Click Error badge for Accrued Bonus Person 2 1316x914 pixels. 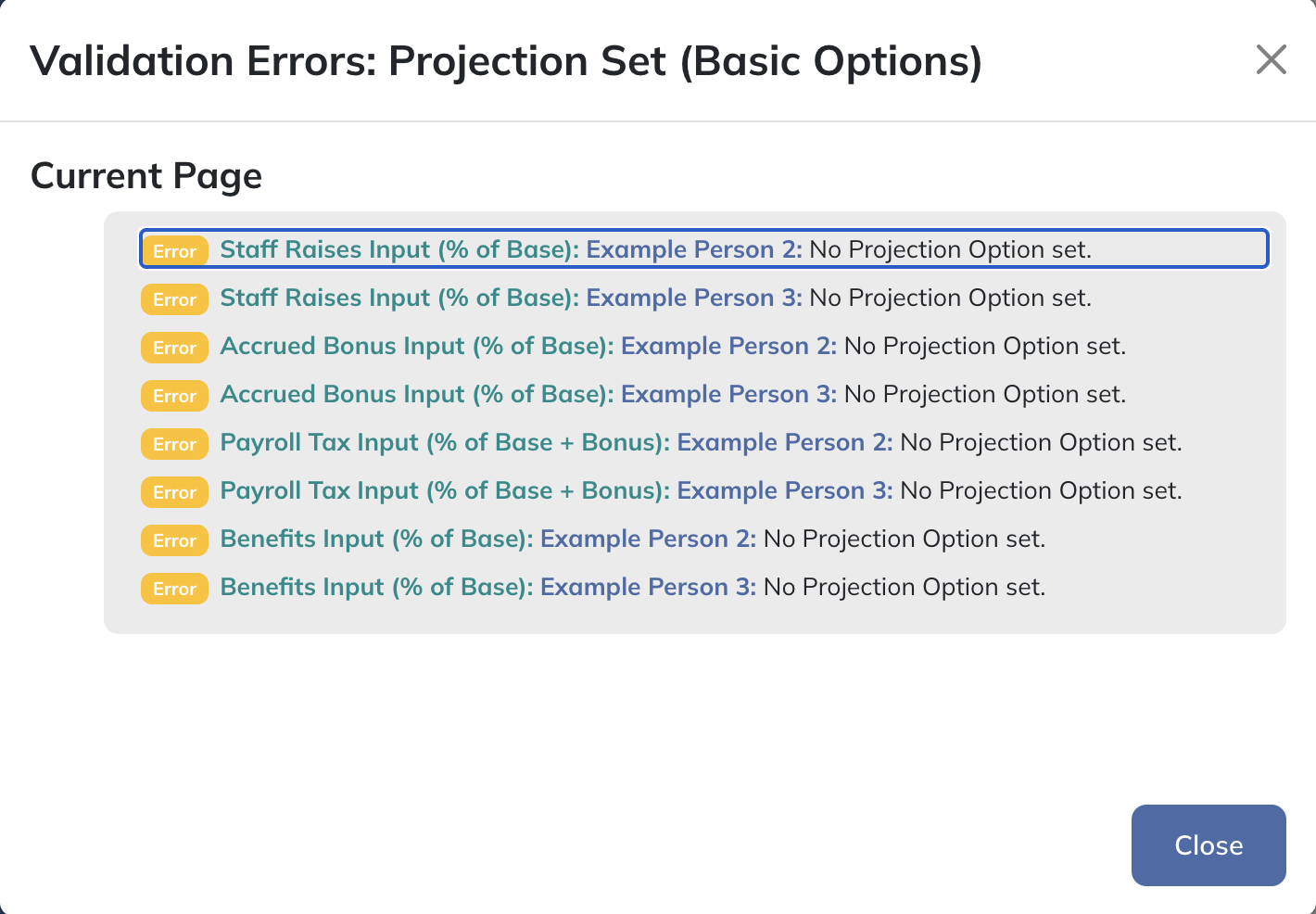(174, 347)
